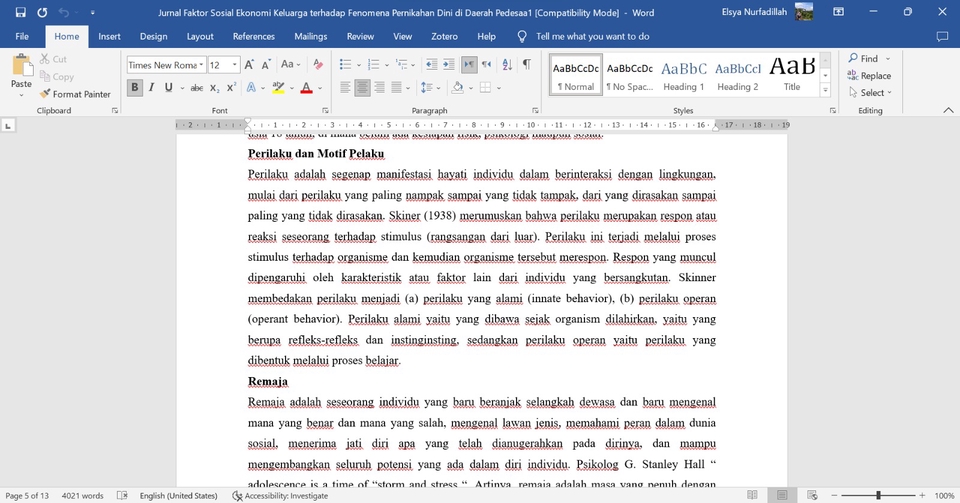
Task: Apply the Heading 1 style
Action: click(684, 74)
